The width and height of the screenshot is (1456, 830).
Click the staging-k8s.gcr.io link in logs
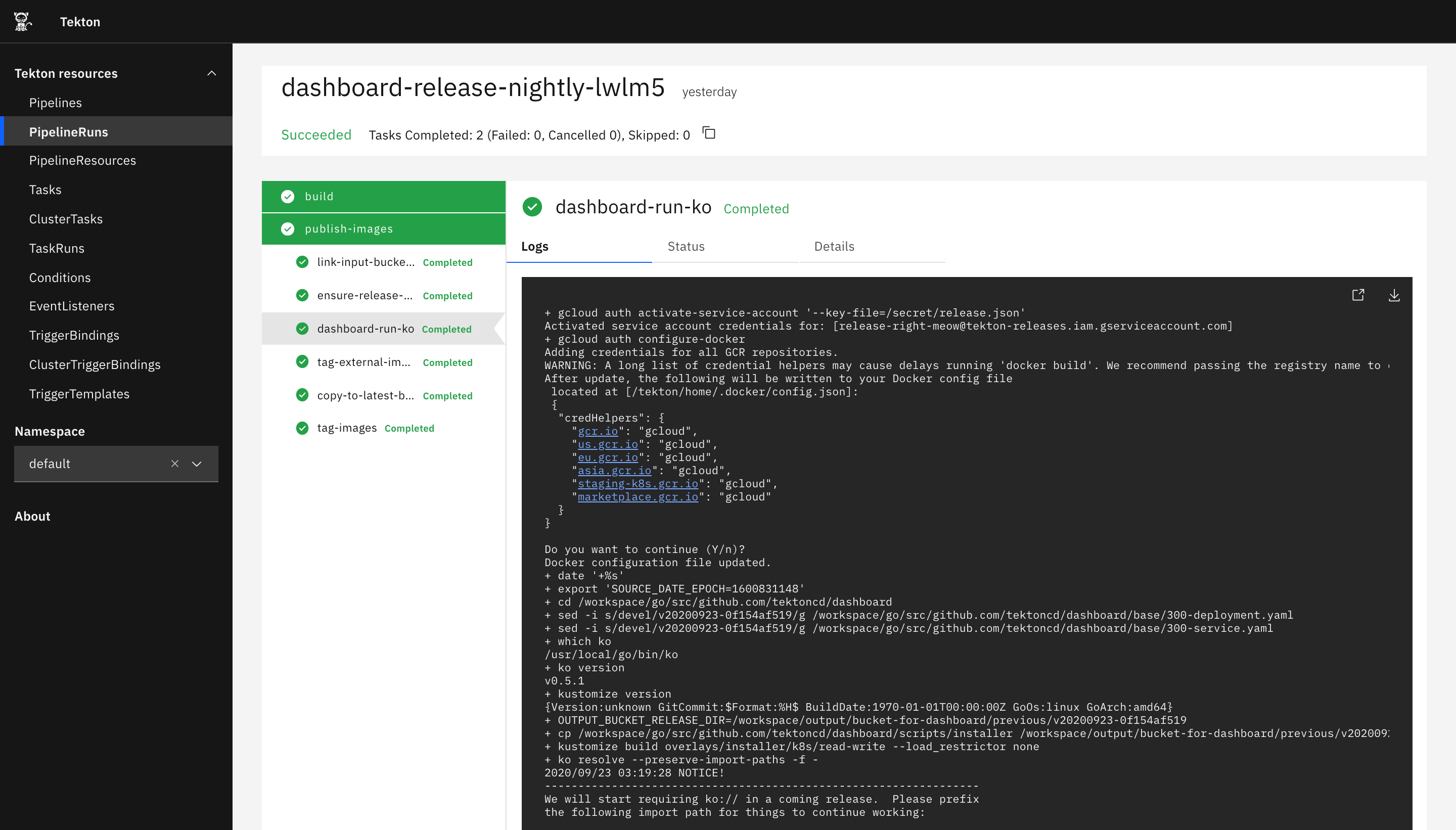click(x=637, y=484)
